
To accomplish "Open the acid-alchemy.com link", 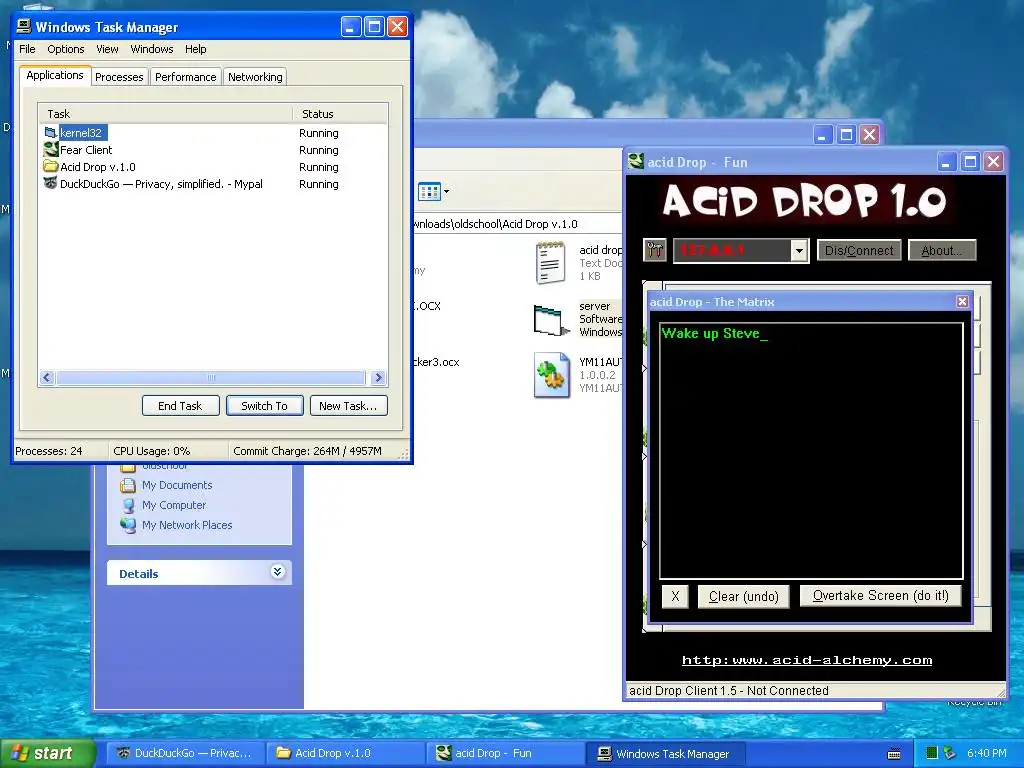I will [x=807, y=660].
